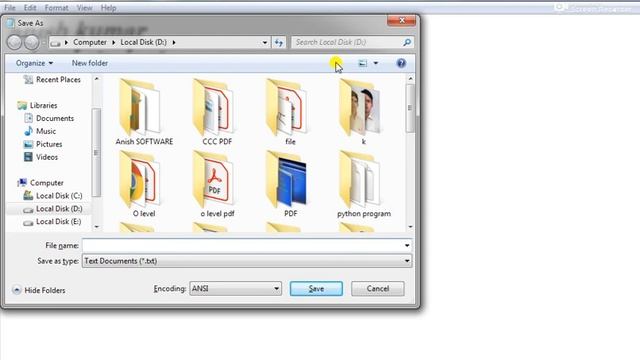Click the change view icon
640x360 pixels.
(x=362, y=63)
